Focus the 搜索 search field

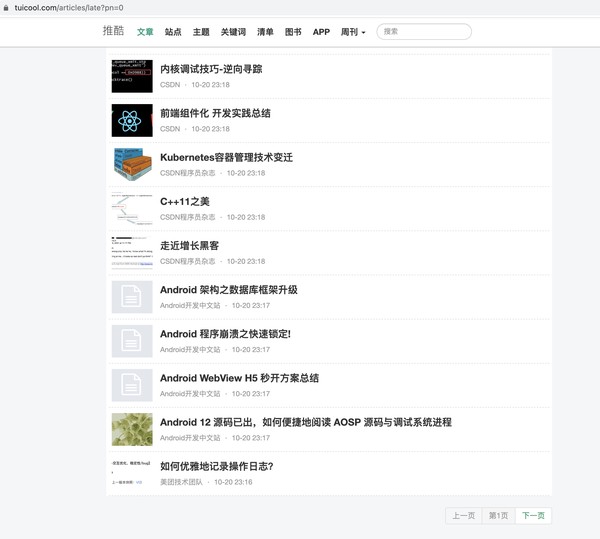coord(424,31)
